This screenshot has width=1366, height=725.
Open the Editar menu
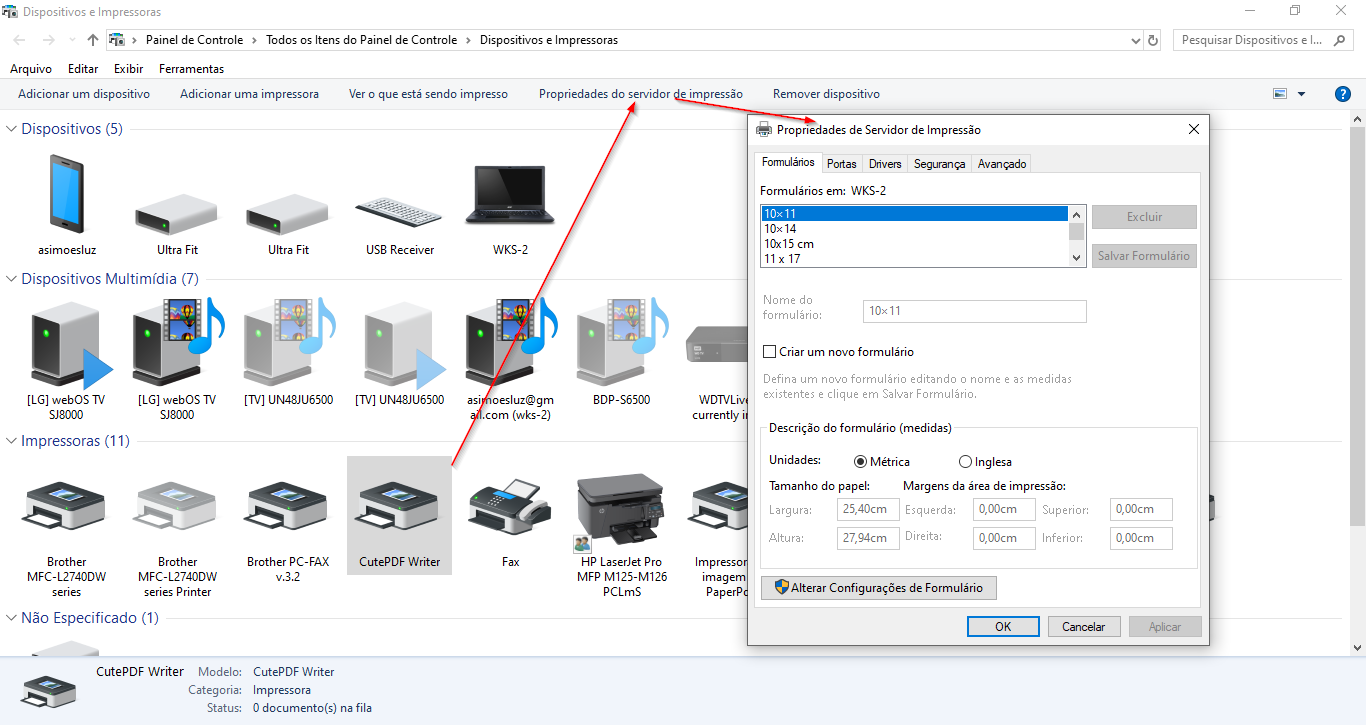pos(83,69)
